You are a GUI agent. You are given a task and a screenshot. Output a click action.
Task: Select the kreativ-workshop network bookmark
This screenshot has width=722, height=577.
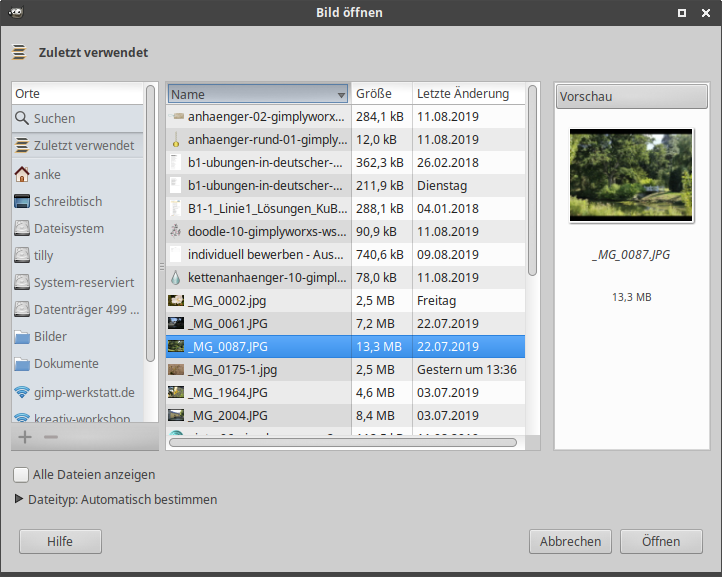[x=77, y=417]
